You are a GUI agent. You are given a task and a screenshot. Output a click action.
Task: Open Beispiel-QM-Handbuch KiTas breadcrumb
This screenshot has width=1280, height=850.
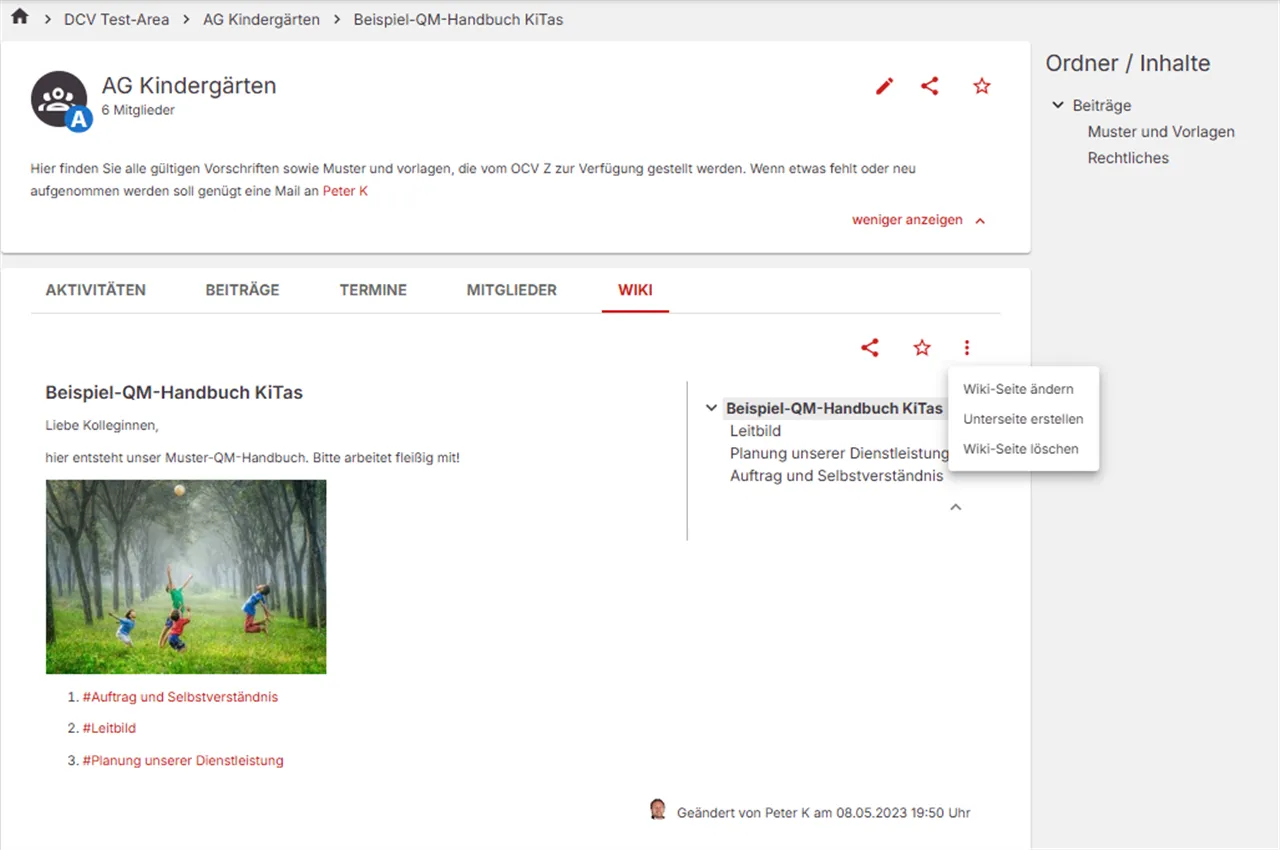tap(458, 19)
